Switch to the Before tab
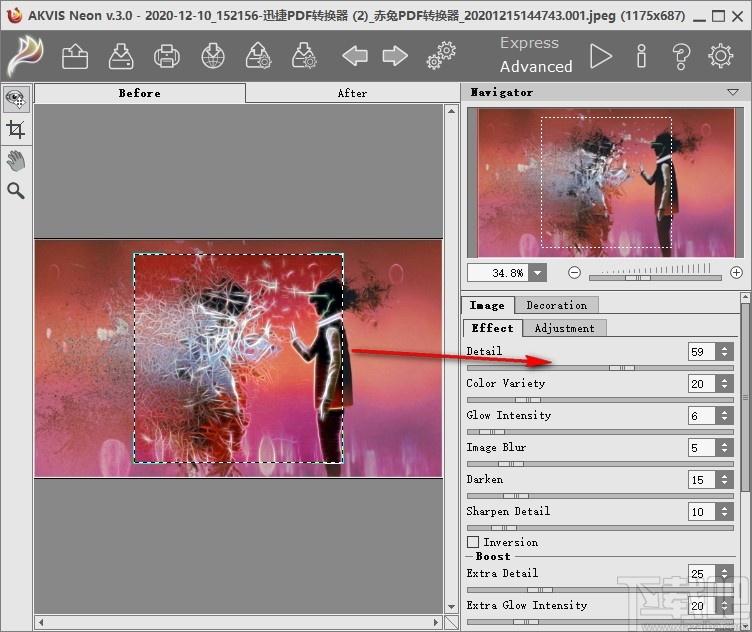Image resolution: width=752 pixels, height=632 pixels. pos(140,93)
